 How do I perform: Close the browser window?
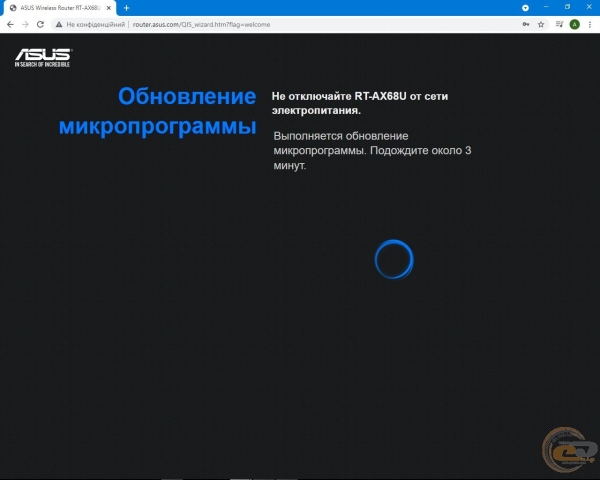pyautogui.click(x=589, y=7)
